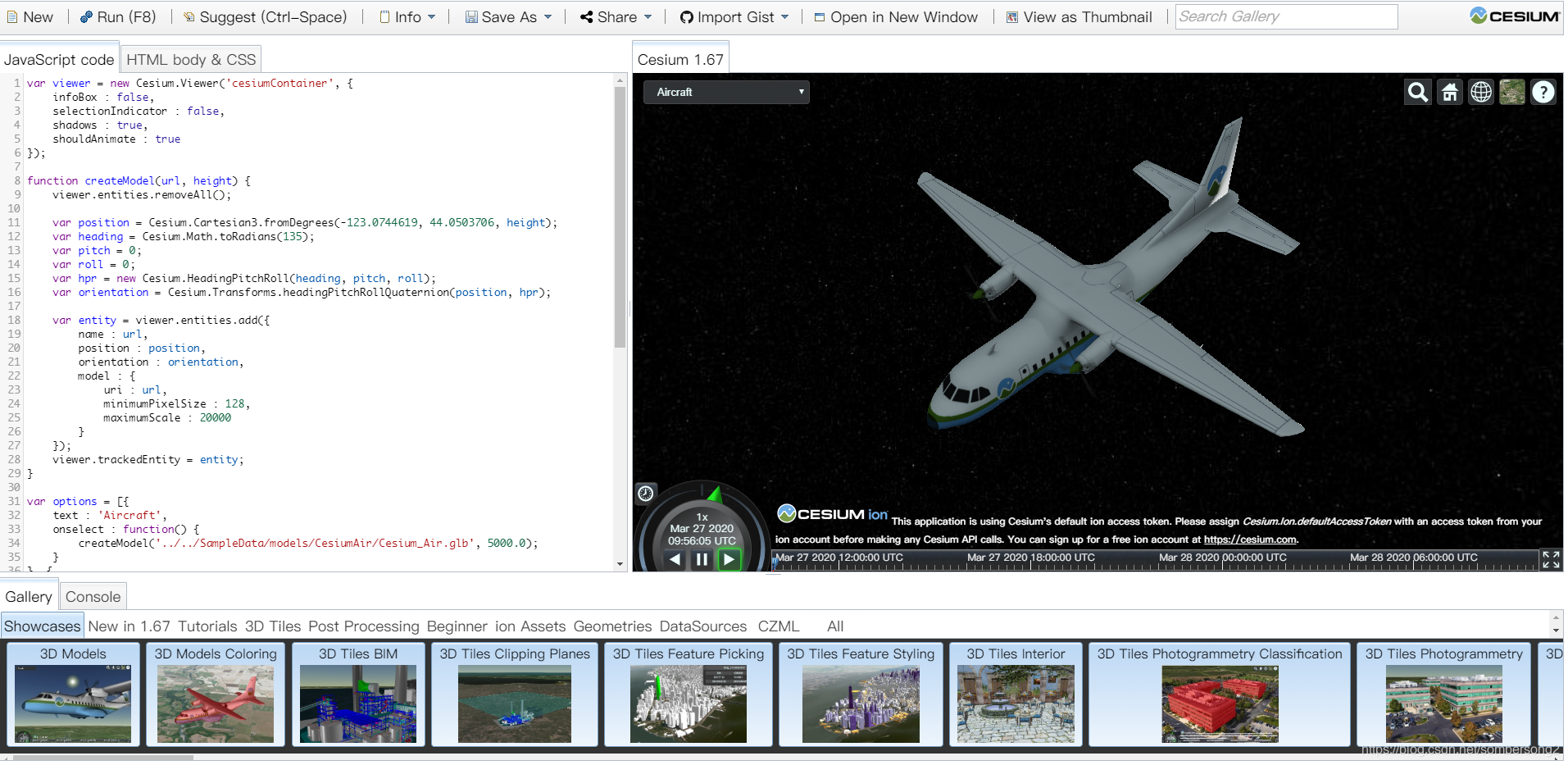The height and width of the screenshot is (765, 1568).
Task: Open 3D Models Coloring demo thumbnail
Action: pos(216,694)
